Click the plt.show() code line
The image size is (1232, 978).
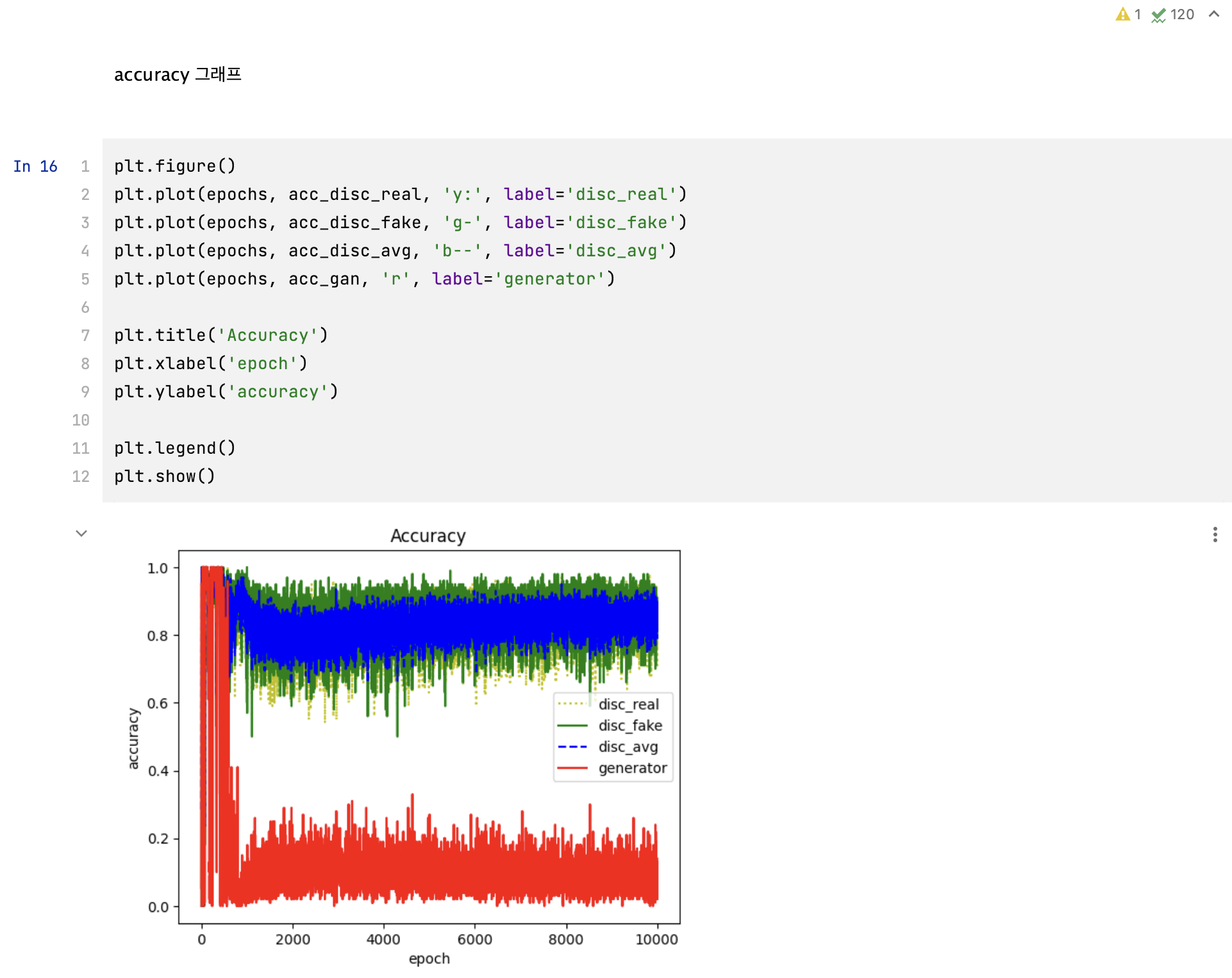164,476
